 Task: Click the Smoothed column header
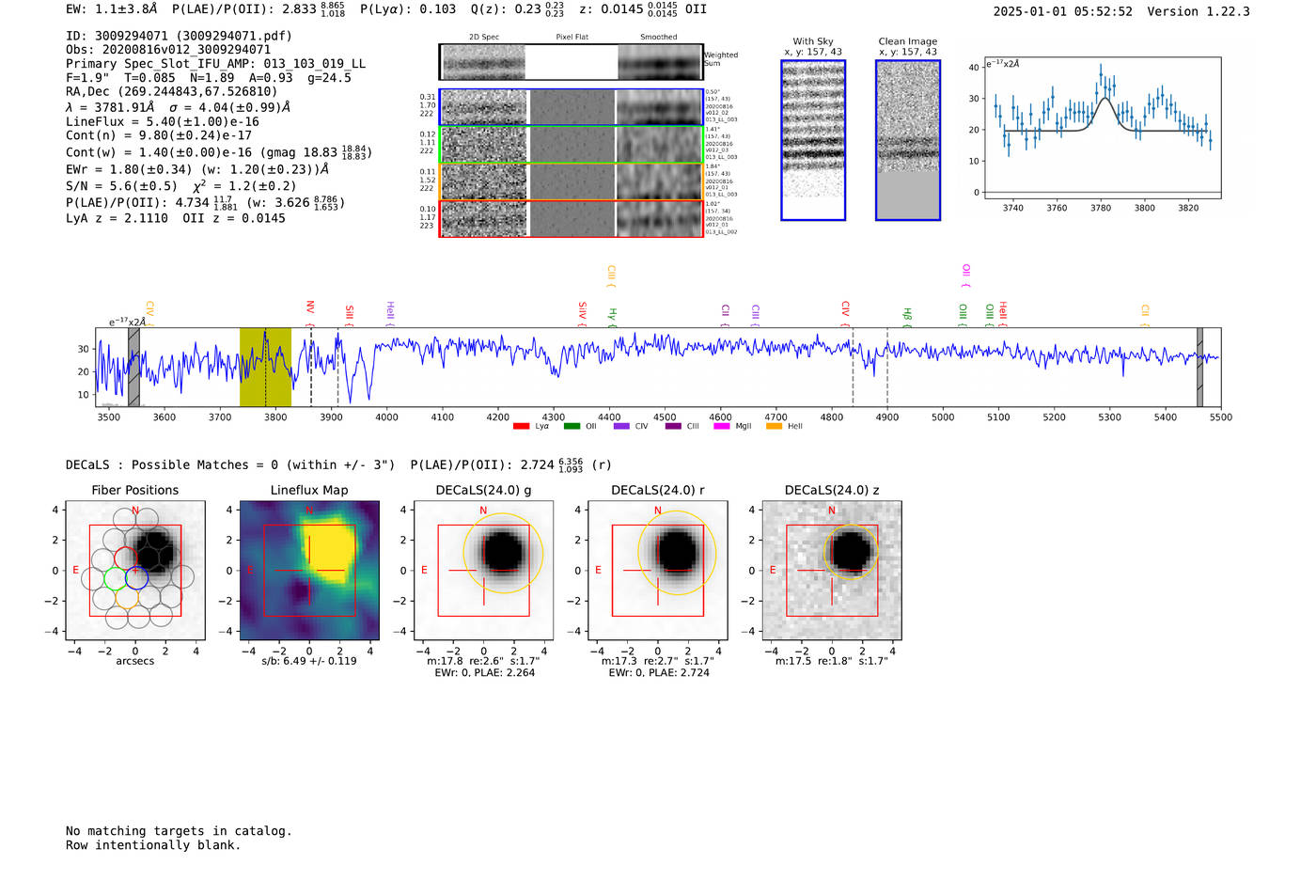coord(659,38)
